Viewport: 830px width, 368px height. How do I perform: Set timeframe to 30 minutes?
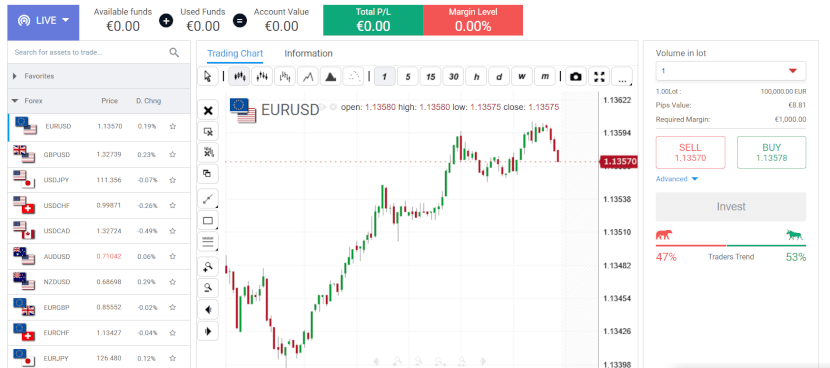coord(453,77)
